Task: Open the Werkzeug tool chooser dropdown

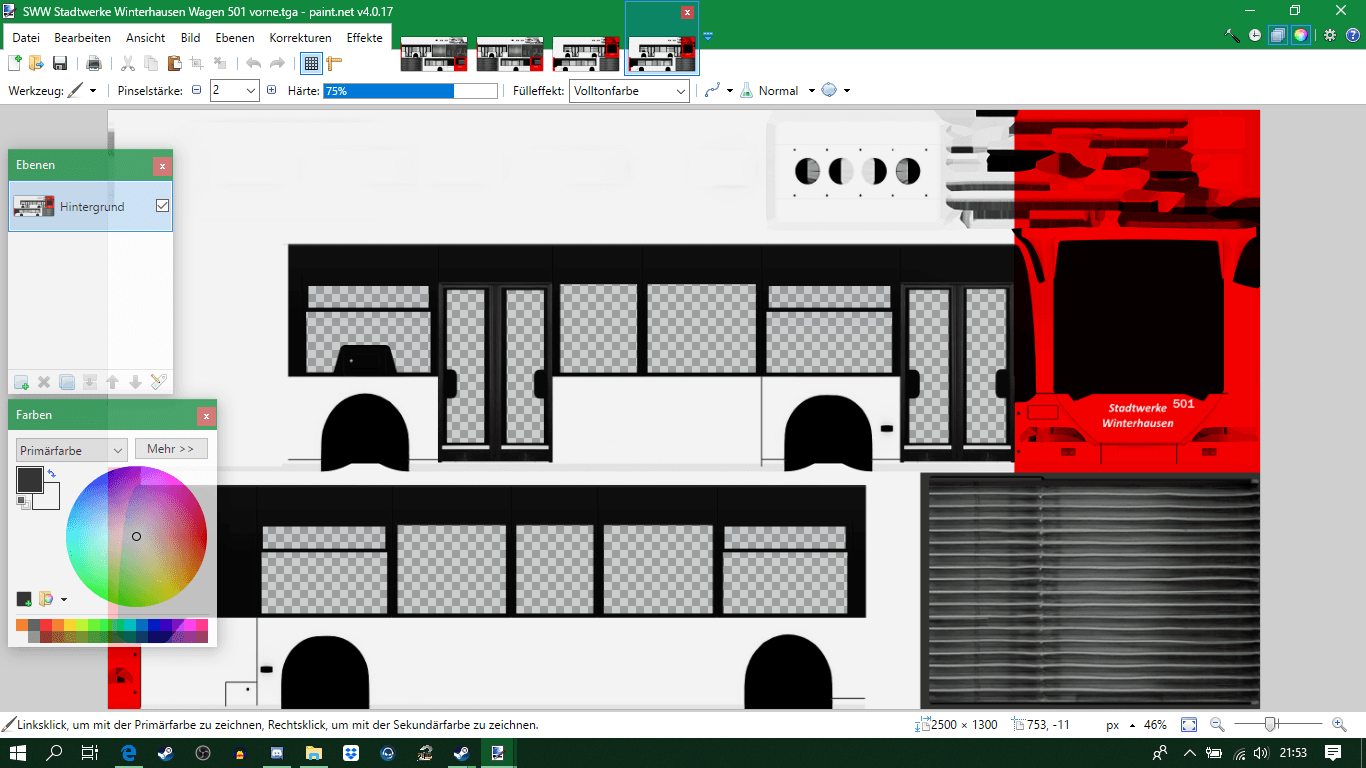Action: point(93,91)
